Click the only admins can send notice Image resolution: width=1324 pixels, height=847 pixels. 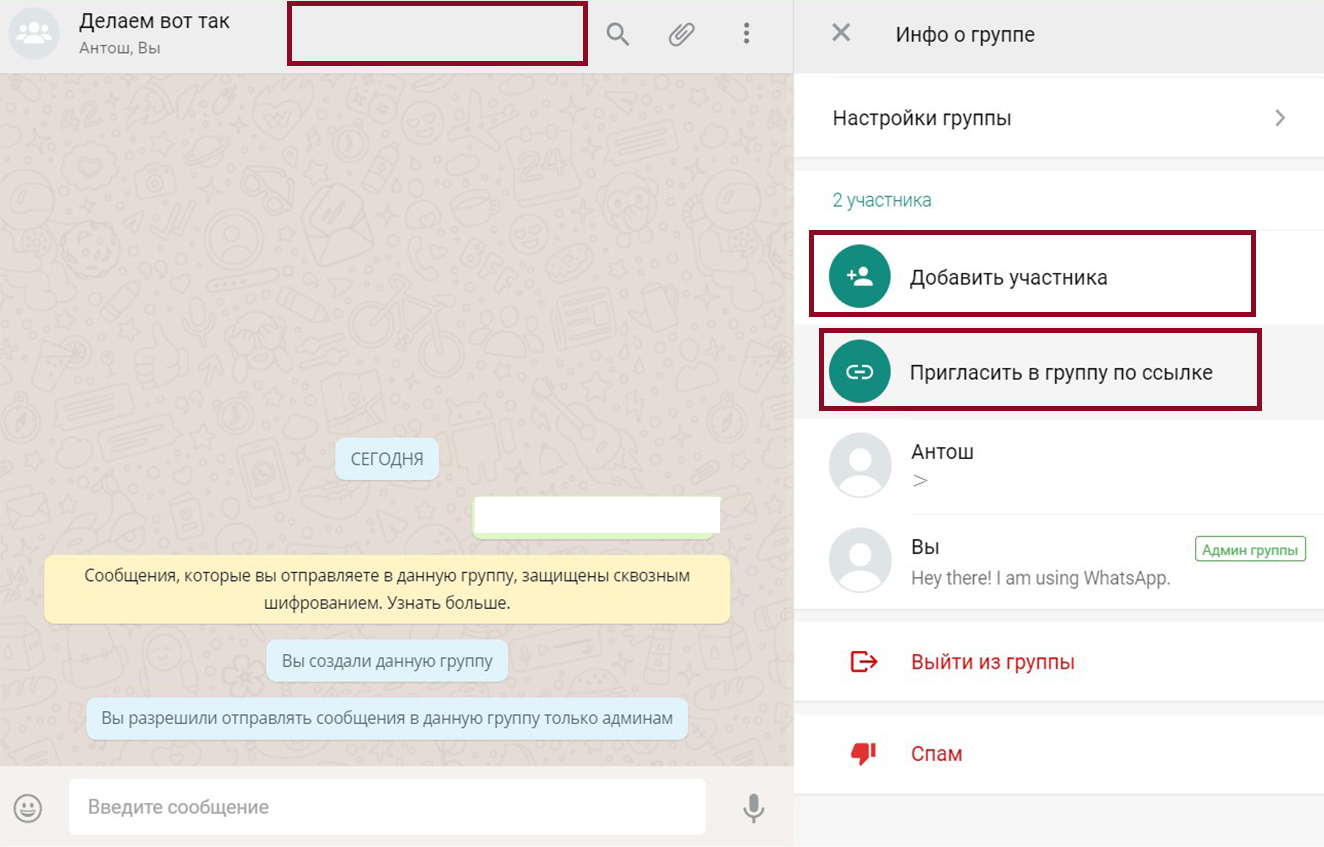click(x=387, y=718)
